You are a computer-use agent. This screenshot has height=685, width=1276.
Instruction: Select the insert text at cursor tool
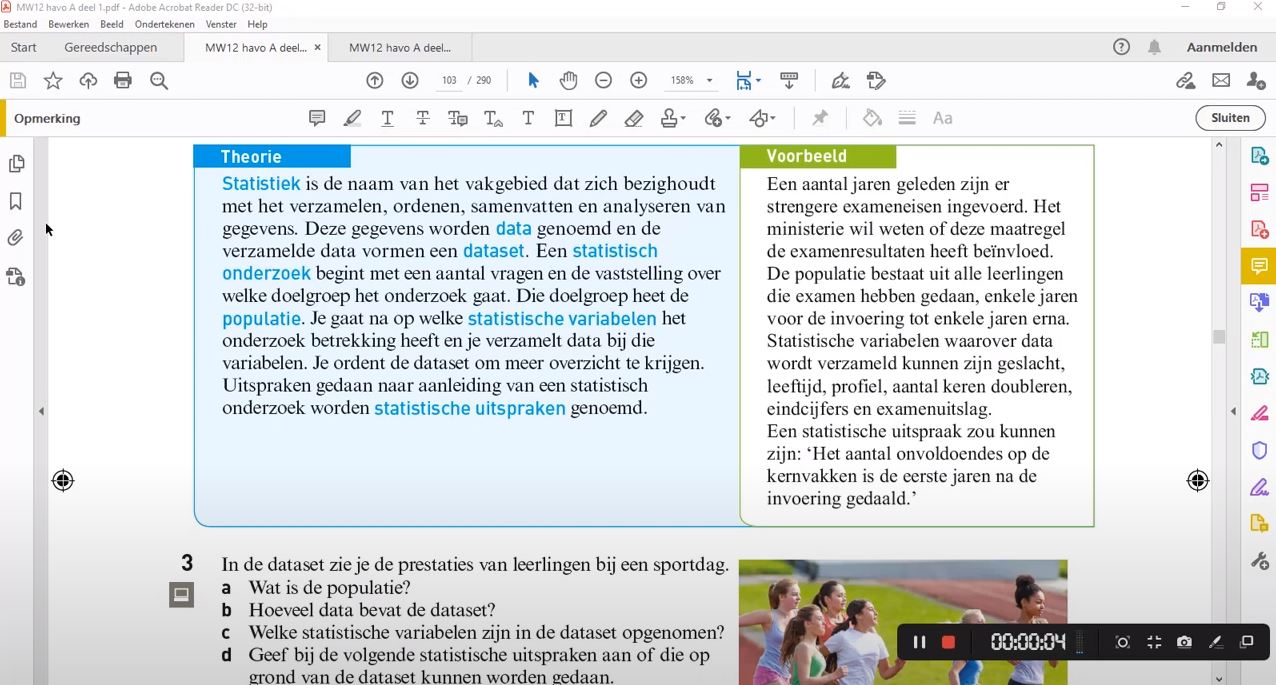tap(493, 118)
